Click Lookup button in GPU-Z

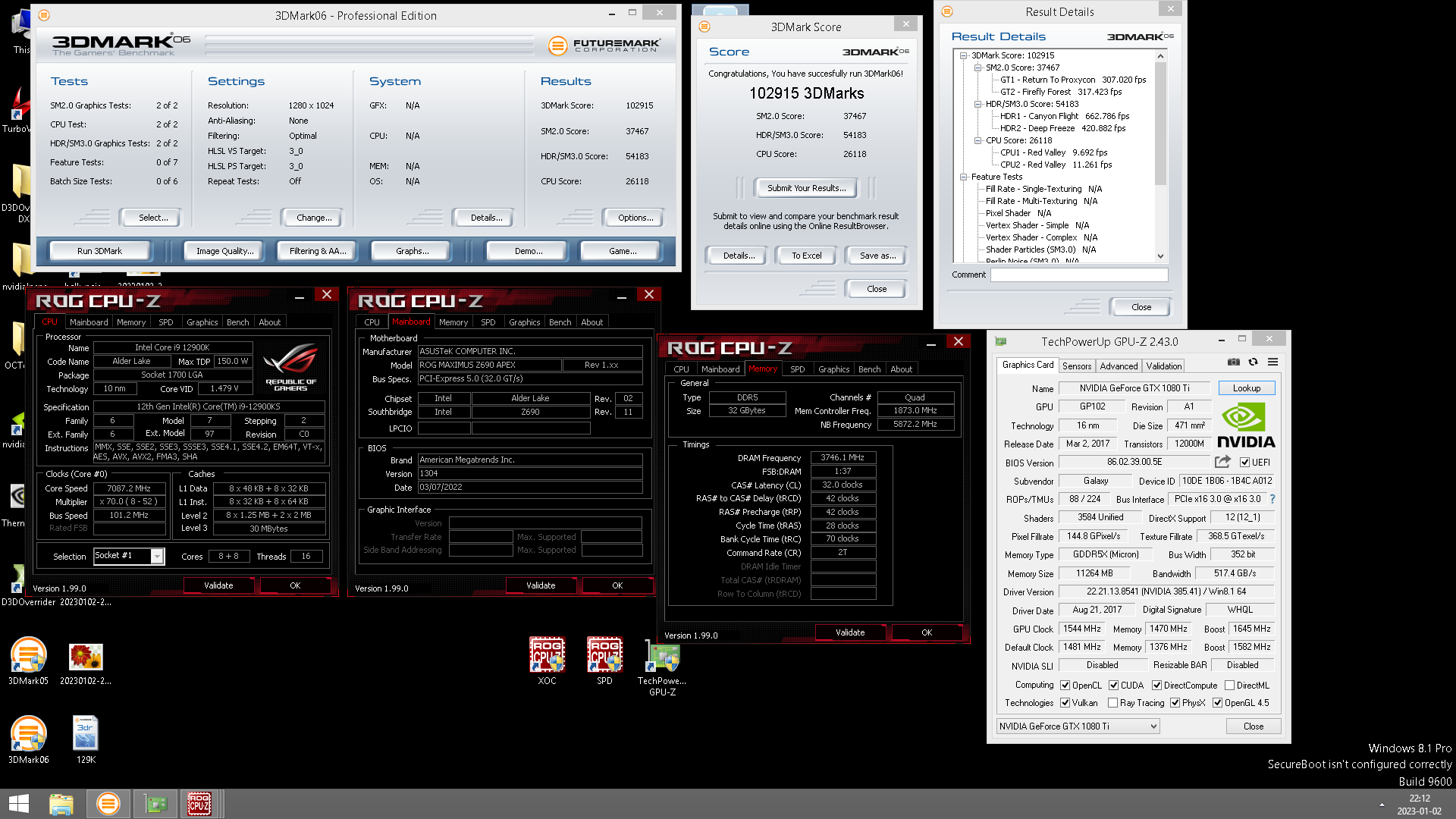pos(1246,388)
